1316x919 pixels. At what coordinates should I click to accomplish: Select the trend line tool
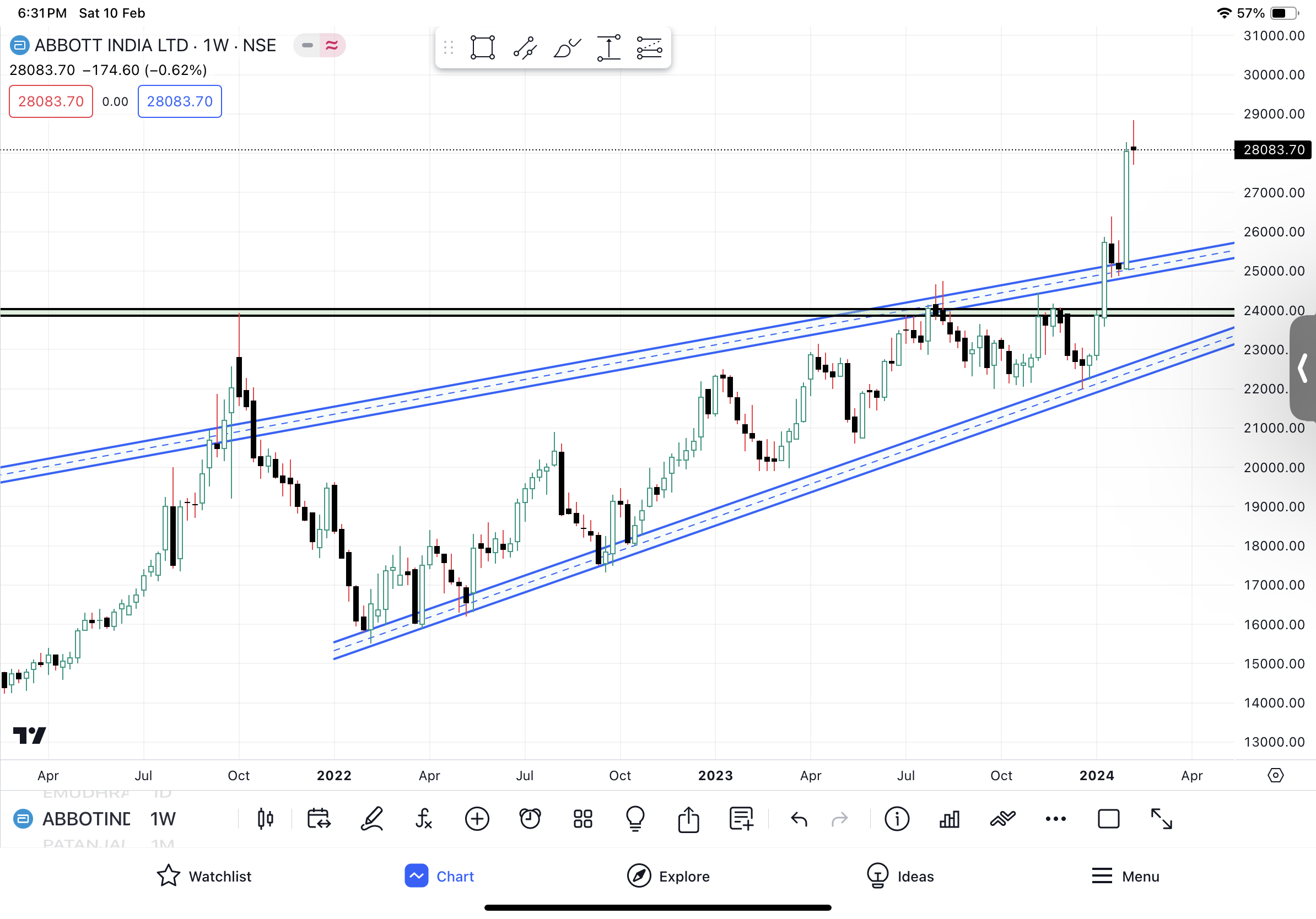tap(525, 47)
